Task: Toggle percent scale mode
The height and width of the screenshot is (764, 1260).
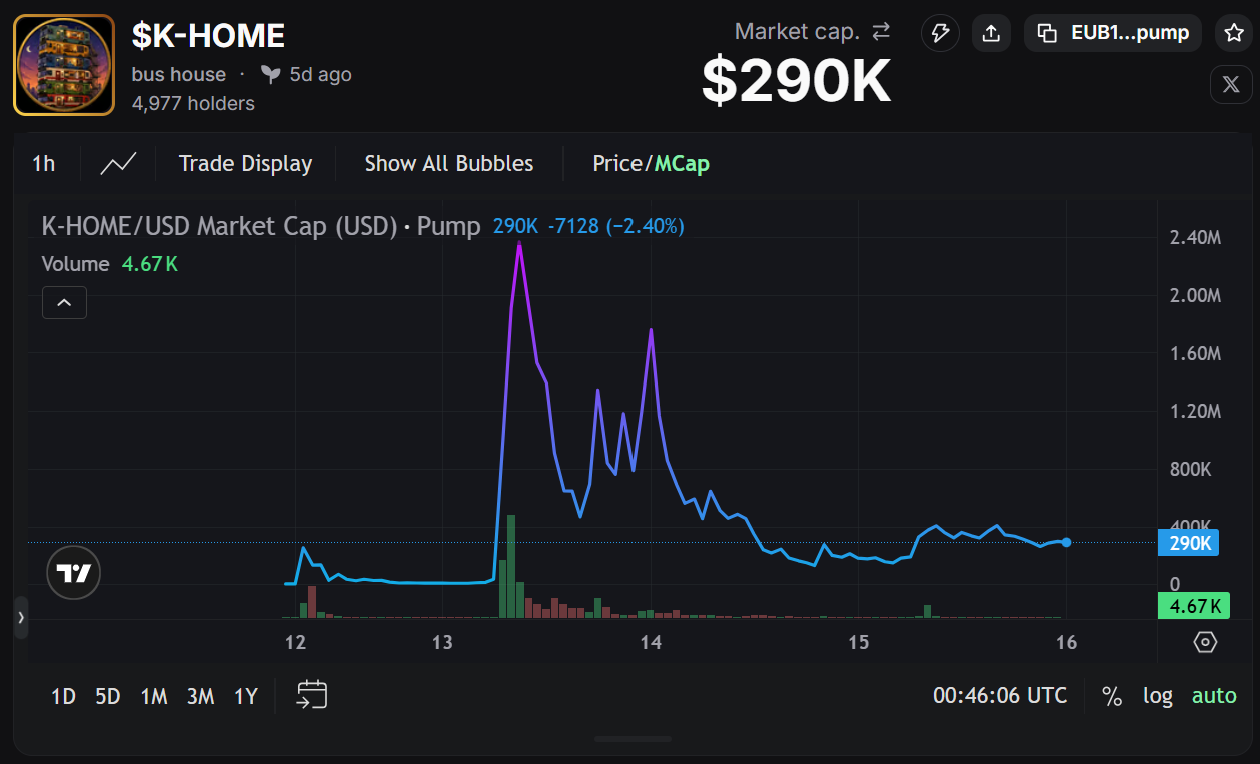Action: [1112, 696]
